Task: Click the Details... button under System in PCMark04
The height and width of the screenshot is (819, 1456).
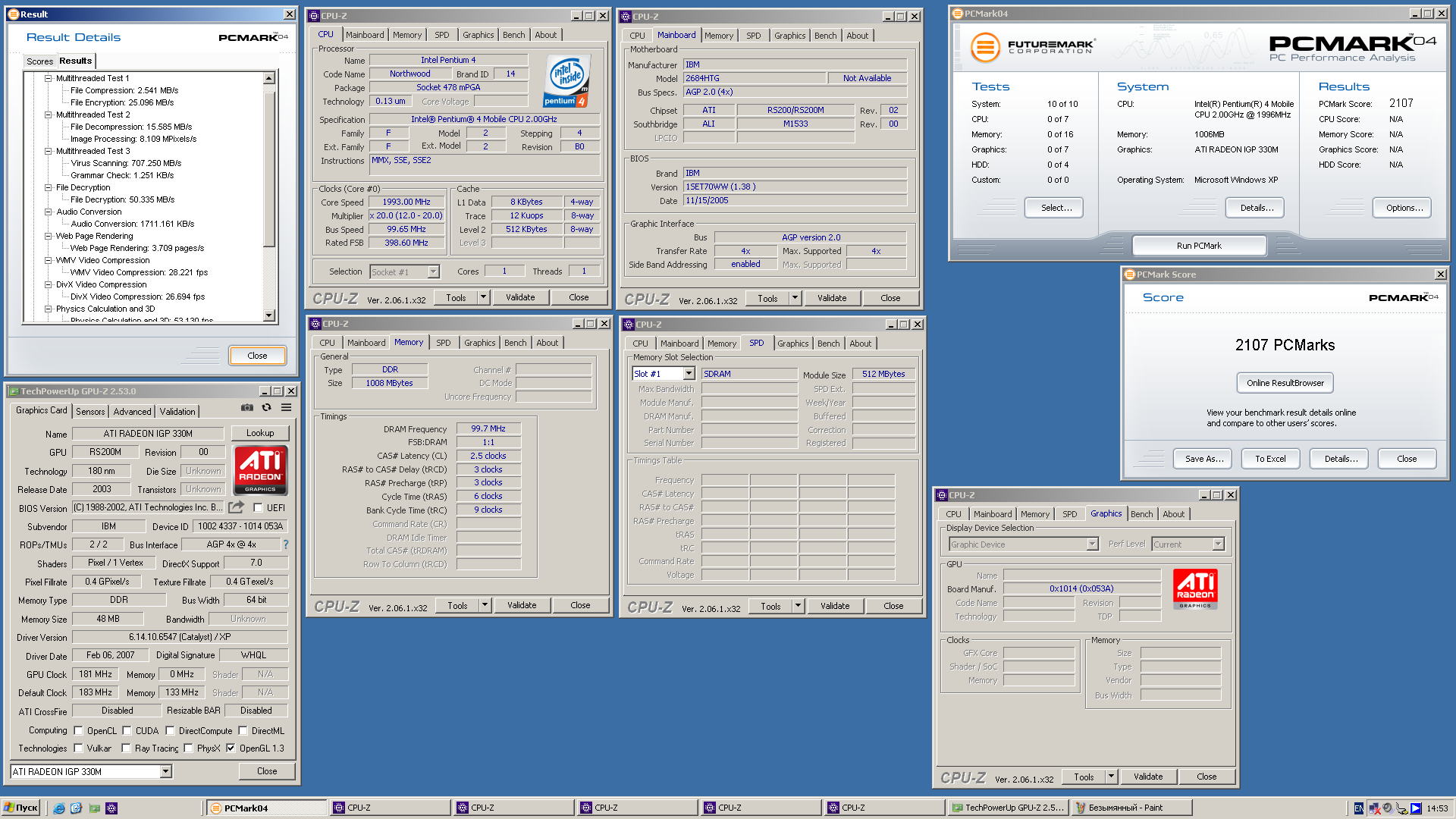Action: [1254, 208]
